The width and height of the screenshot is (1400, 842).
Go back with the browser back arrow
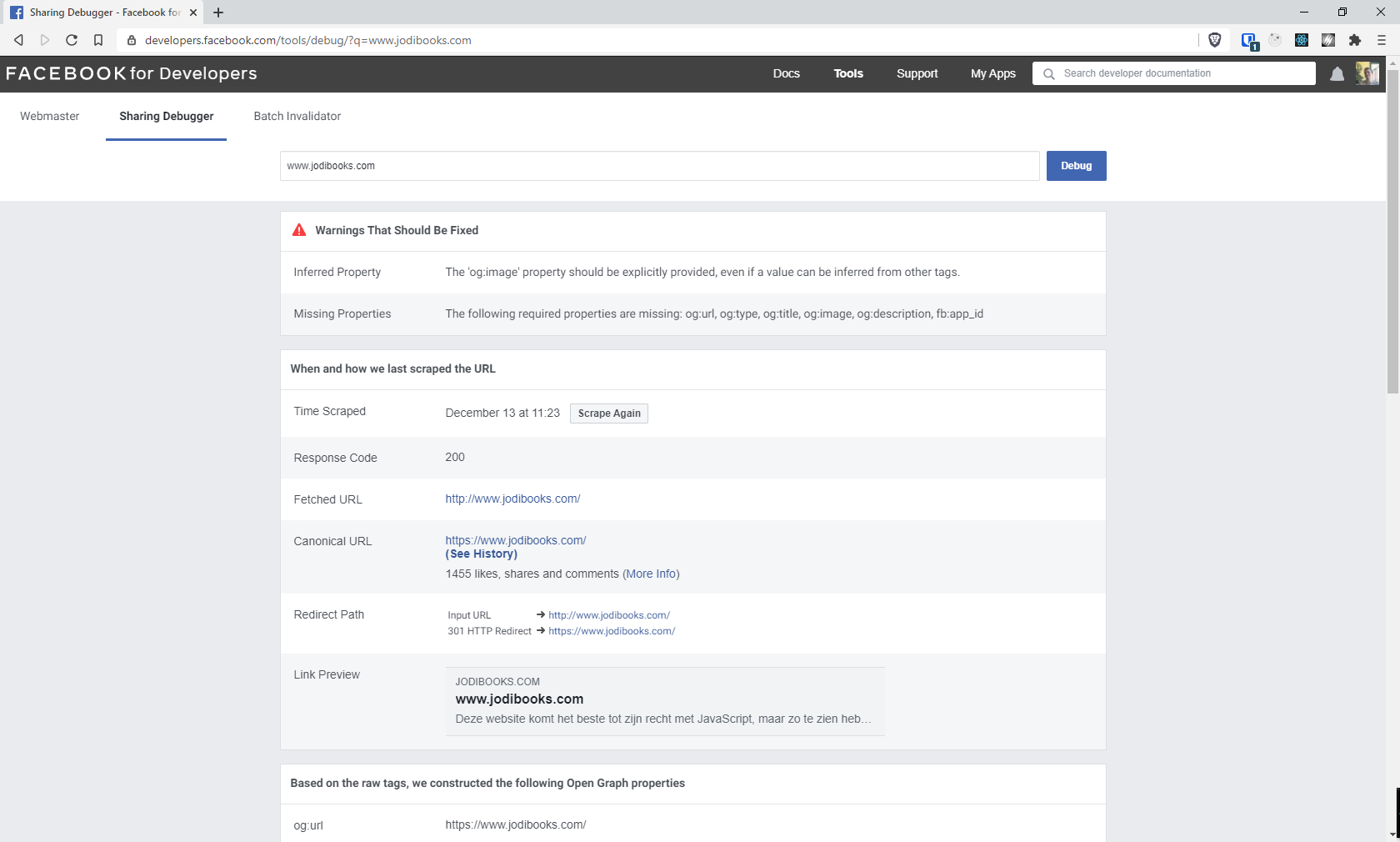click(18, 40)
